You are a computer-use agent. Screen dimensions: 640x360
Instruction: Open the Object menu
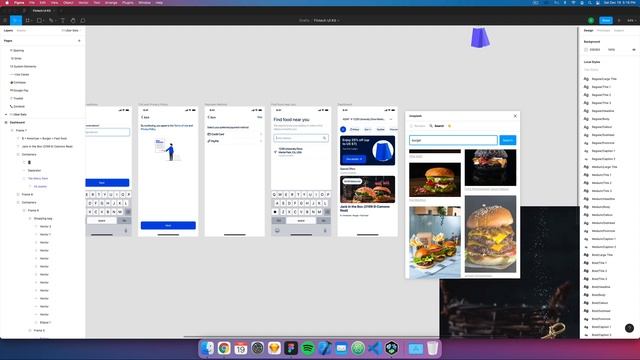tap(68, 2)
